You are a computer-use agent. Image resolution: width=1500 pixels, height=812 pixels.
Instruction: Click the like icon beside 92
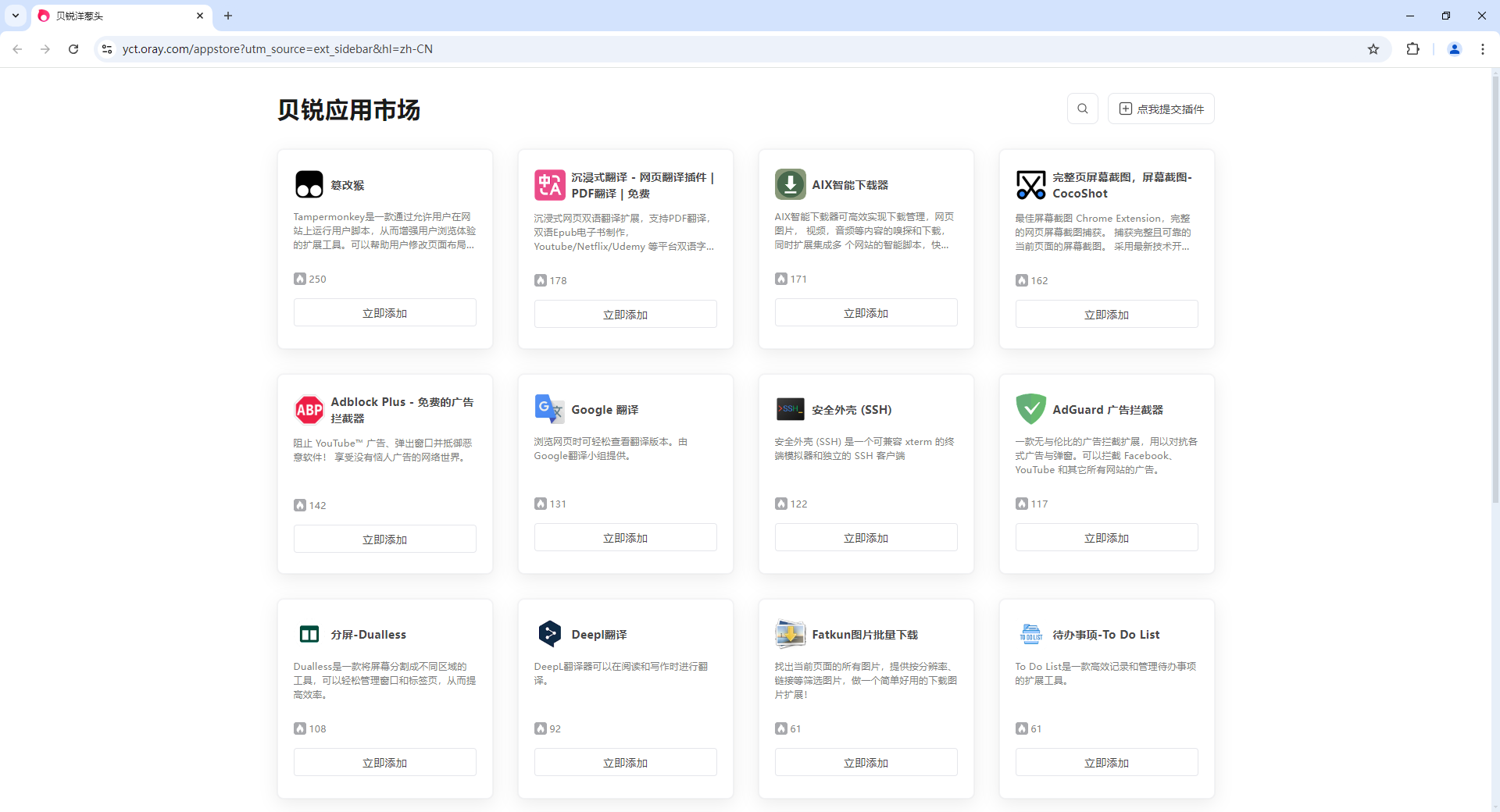pyautogui.click(x=541, y=728)
